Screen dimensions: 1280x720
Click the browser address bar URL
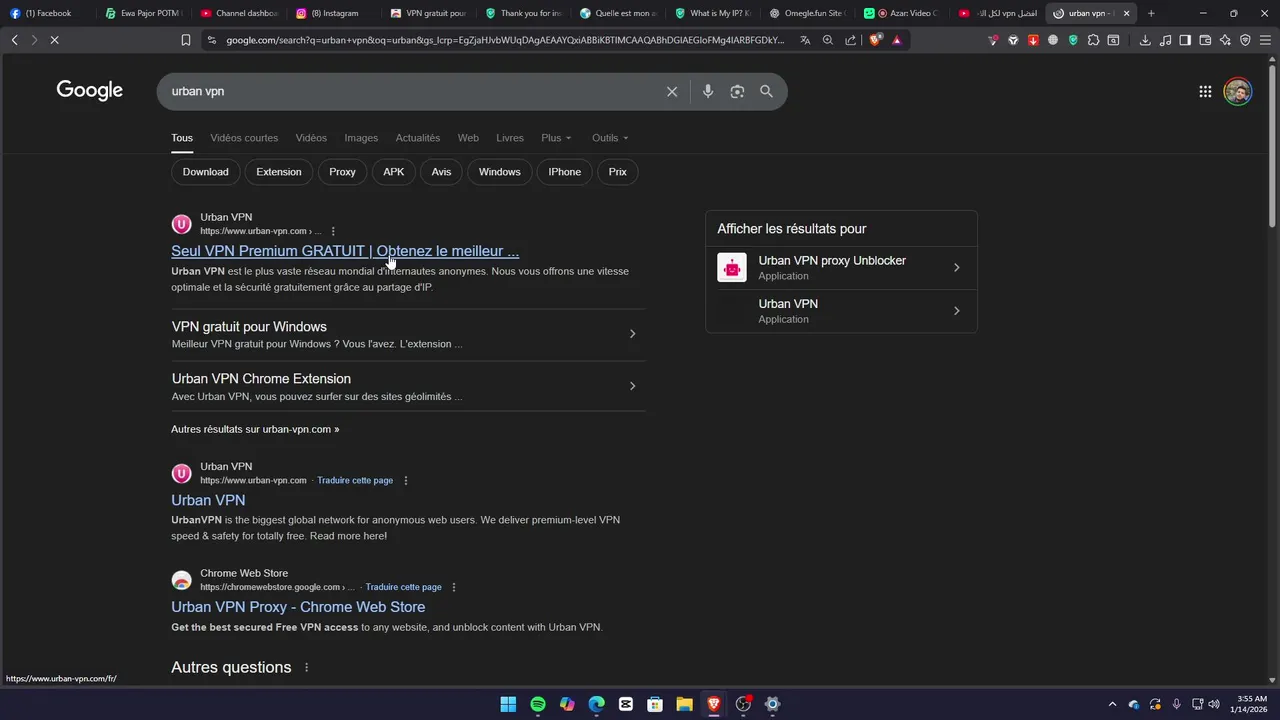(505, 40)
